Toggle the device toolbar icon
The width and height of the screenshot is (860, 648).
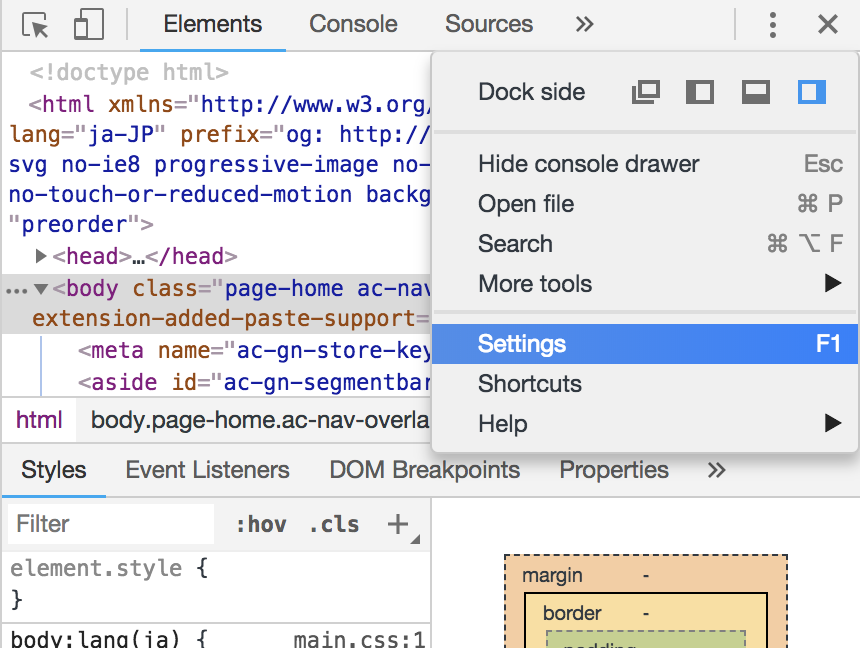pyautogui.click(x=89, y=25)
